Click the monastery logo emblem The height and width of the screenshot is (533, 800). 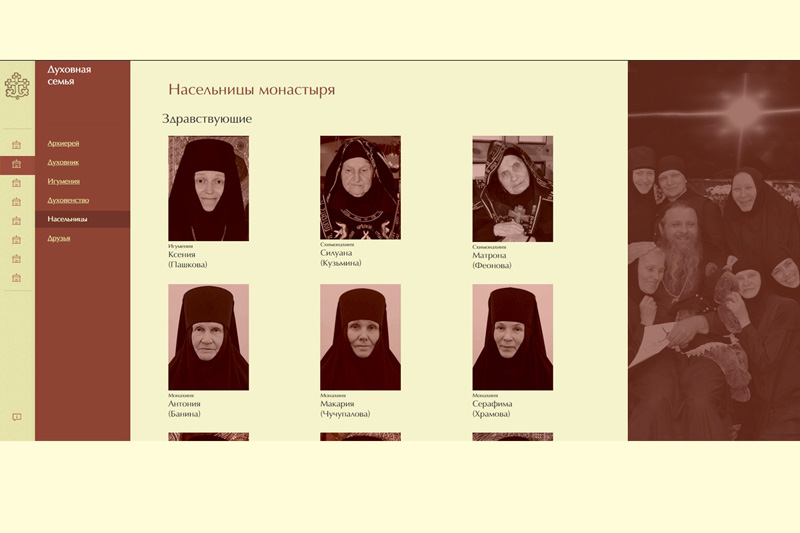17,86
